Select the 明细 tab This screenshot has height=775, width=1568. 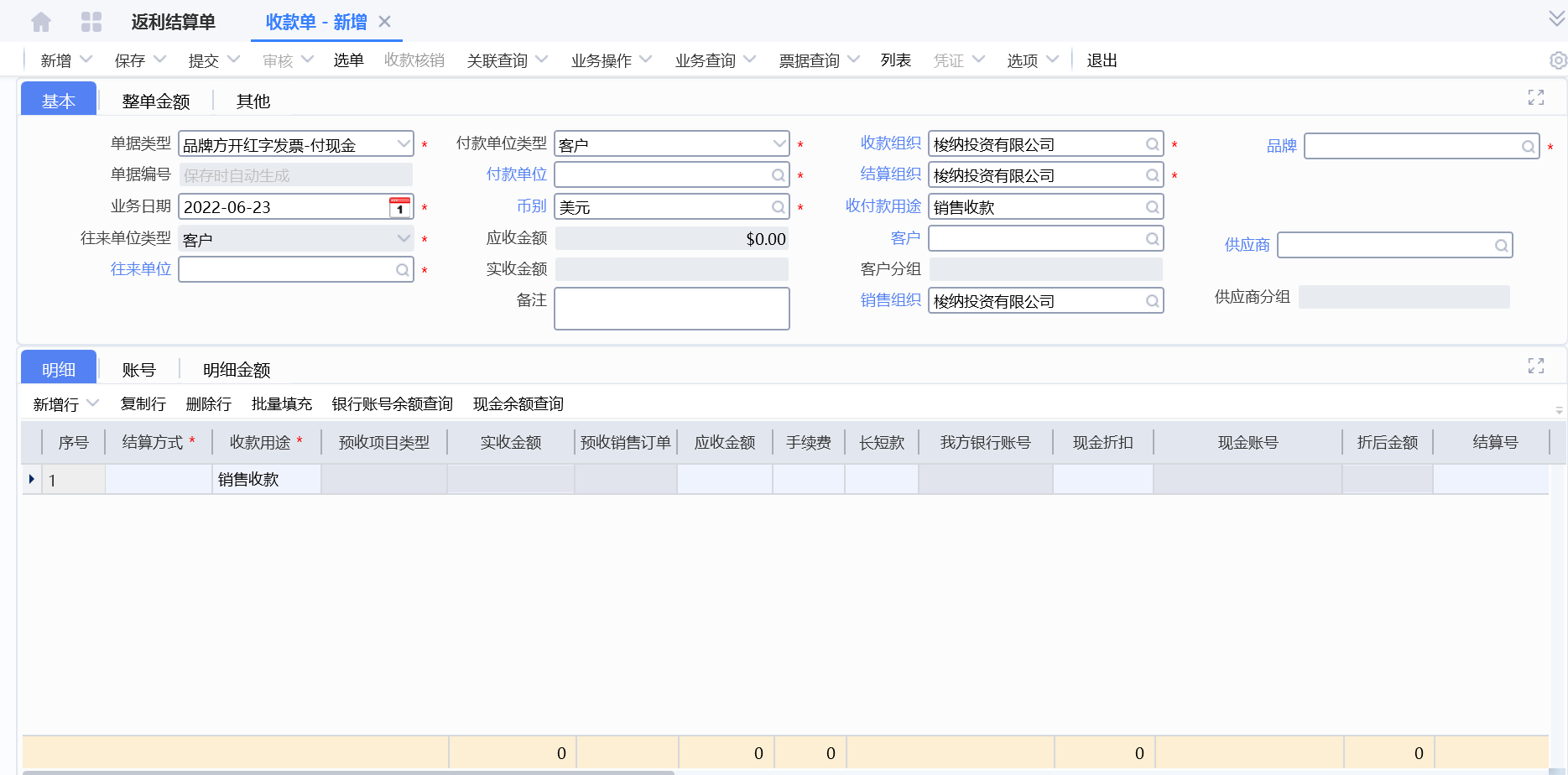pos(59,368)
